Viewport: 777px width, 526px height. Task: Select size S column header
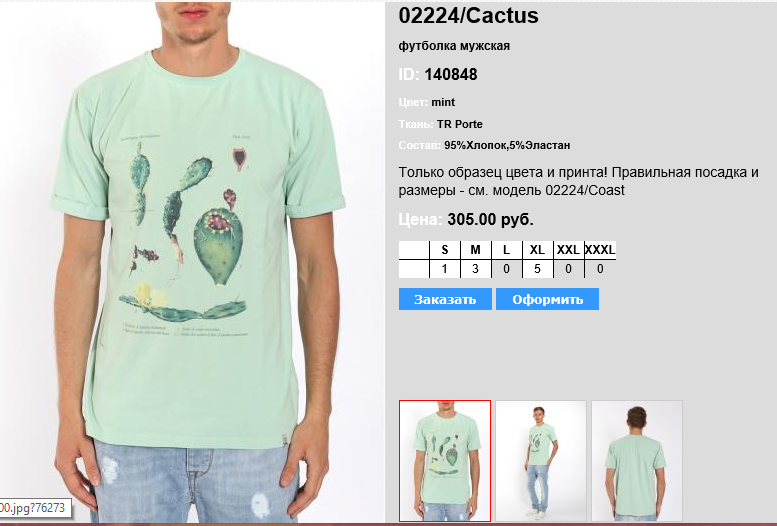pyautogui.click(x=444, y=250)
